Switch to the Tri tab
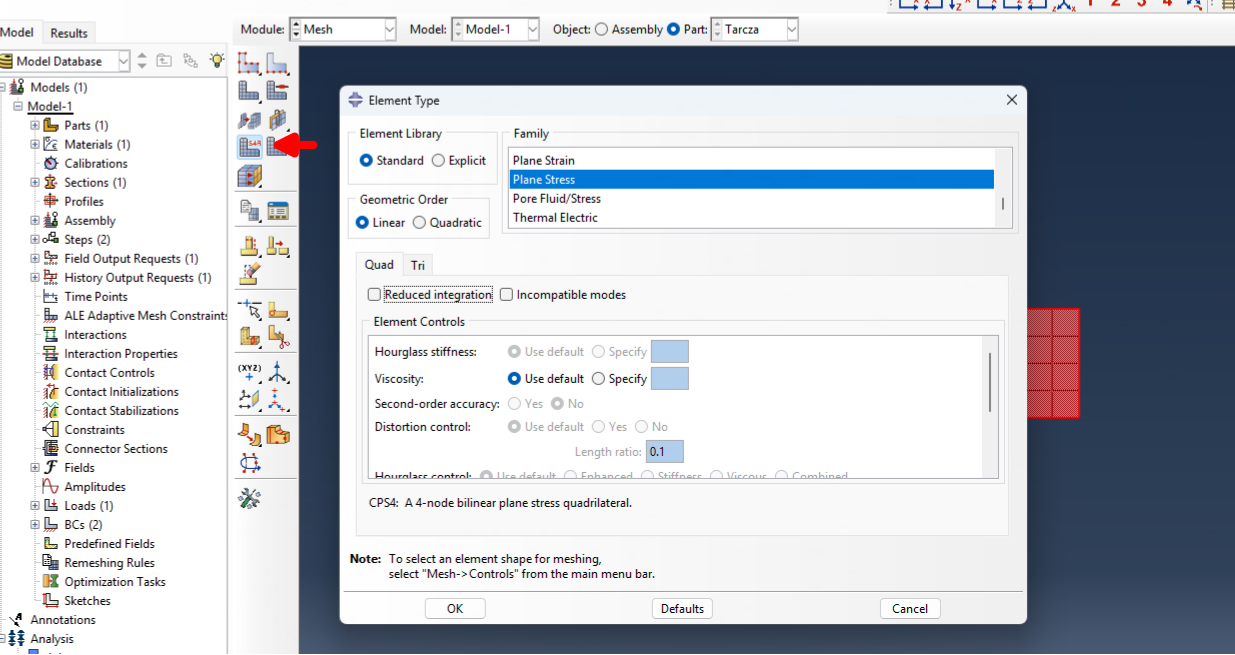Image resolution: width=1235 pixels, height=655 pixels. [418, 266]
